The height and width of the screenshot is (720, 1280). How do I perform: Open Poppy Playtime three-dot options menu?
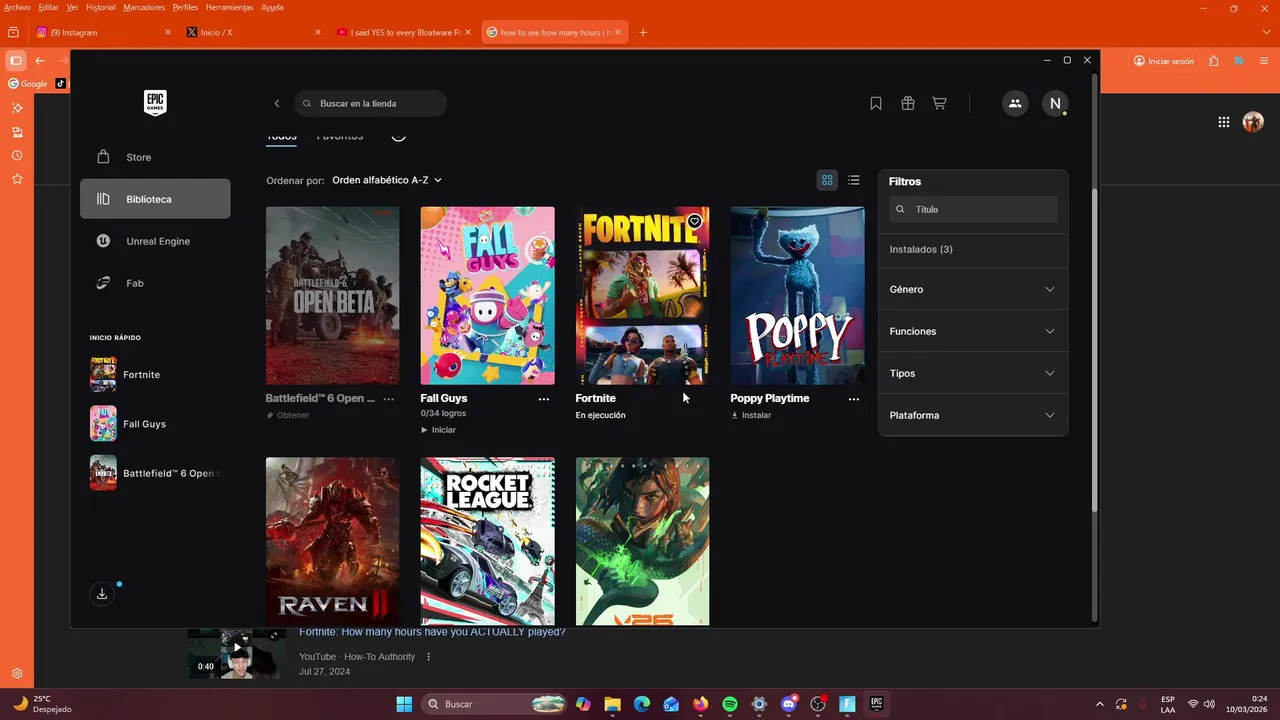[854, 398]
